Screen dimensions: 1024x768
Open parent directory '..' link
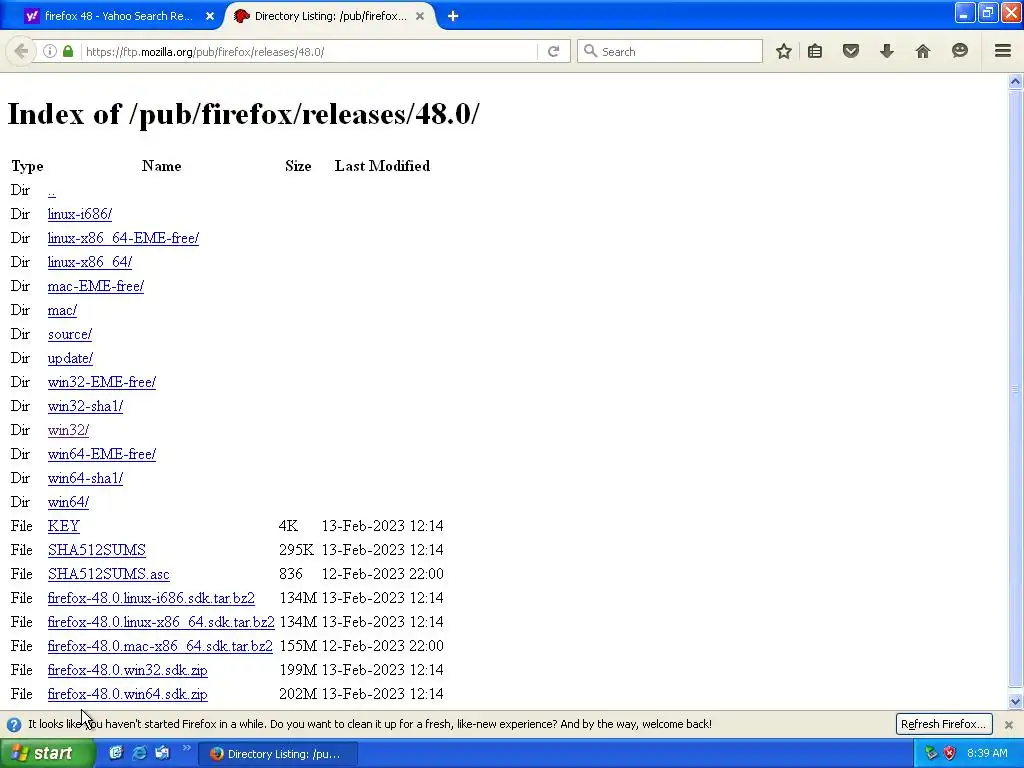(52, 191)
